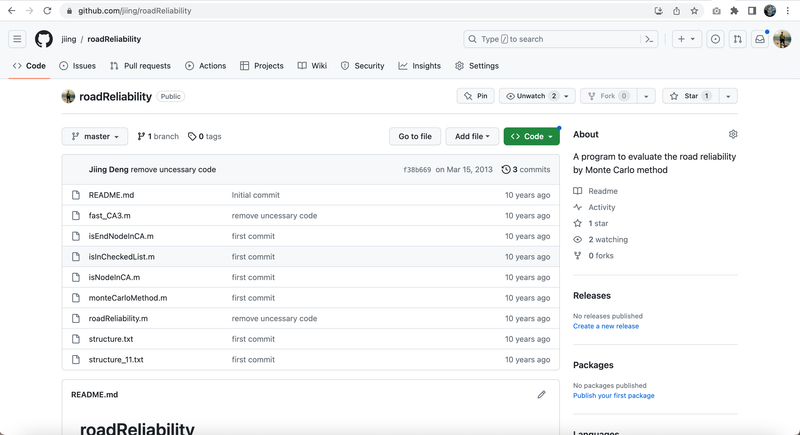
Task: Open the issues icon in top header
Action: pyautogui.click(x=715, y=39)
